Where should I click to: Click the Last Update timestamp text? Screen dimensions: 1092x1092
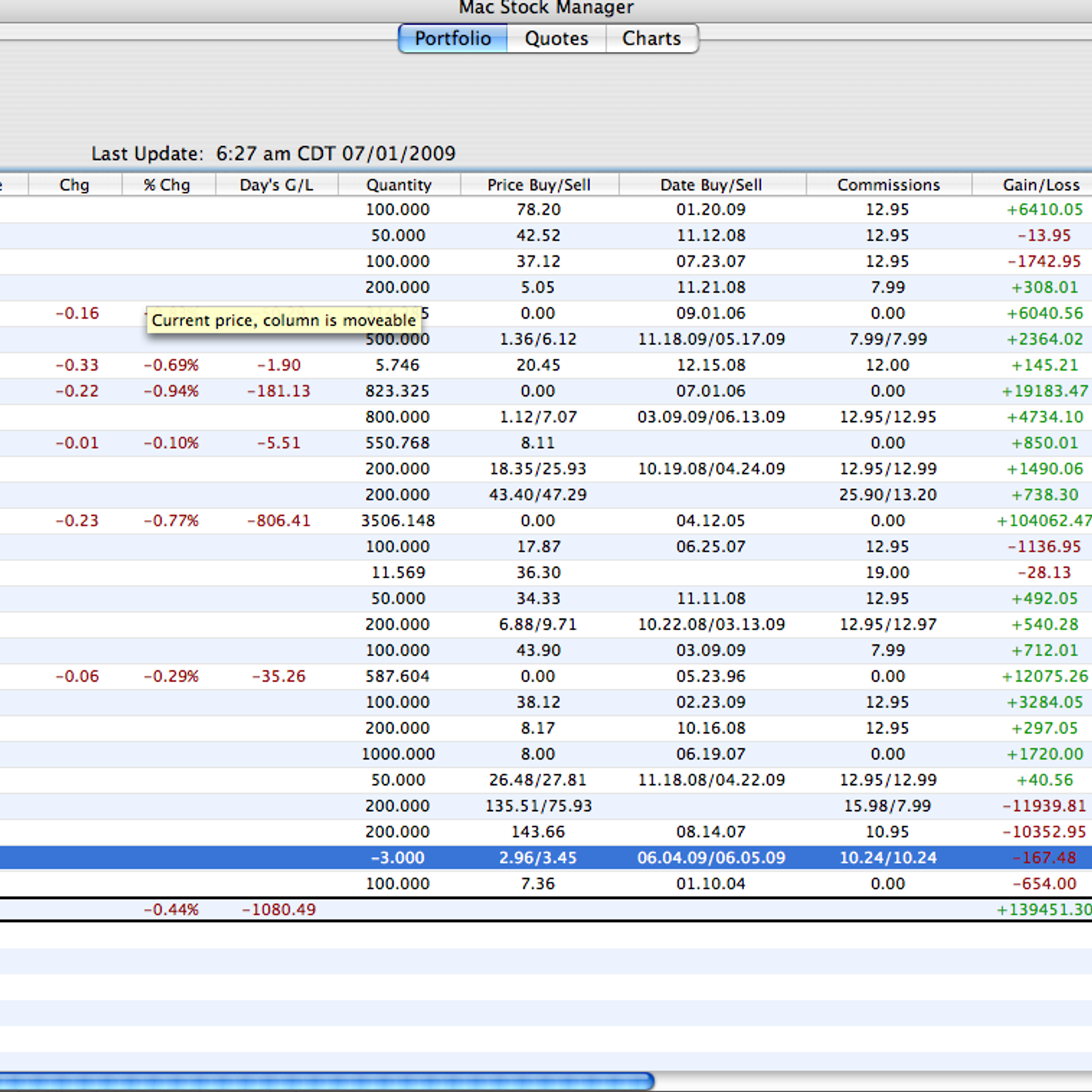(x=273, y=154)
